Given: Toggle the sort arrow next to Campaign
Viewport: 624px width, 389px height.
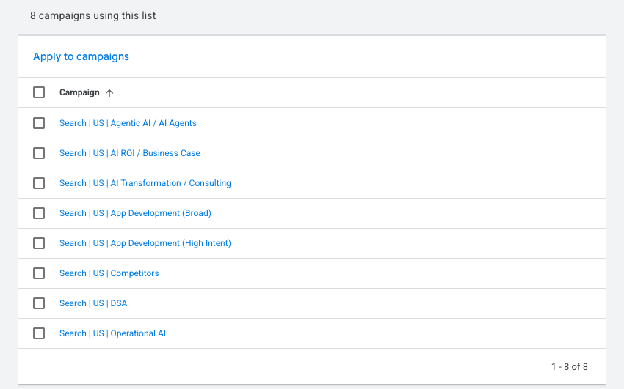Looking at the screenshot, I should click(x=109, y=93).
